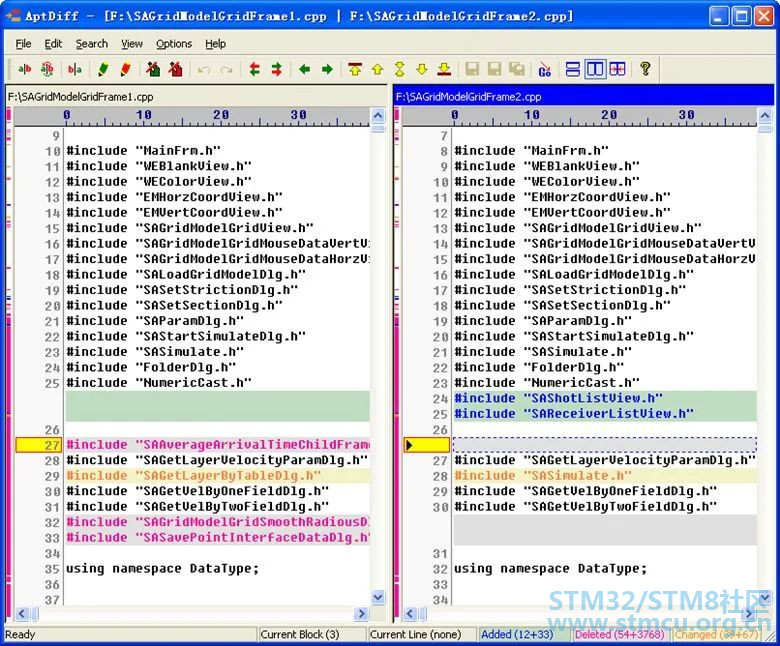Click SAReceiverListView.h include in right pane

pos(605,414)
